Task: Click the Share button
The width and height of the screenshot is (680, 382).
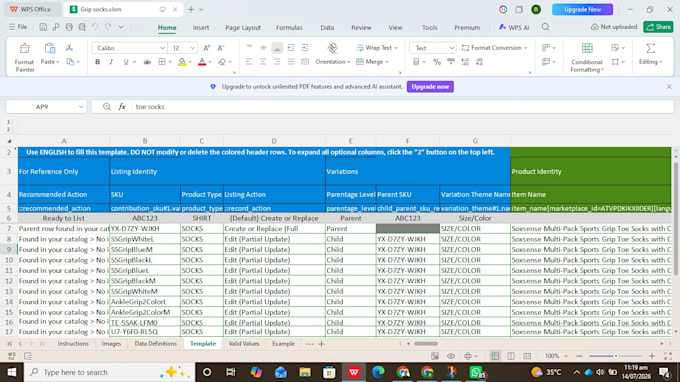Action: pos(658,27)
